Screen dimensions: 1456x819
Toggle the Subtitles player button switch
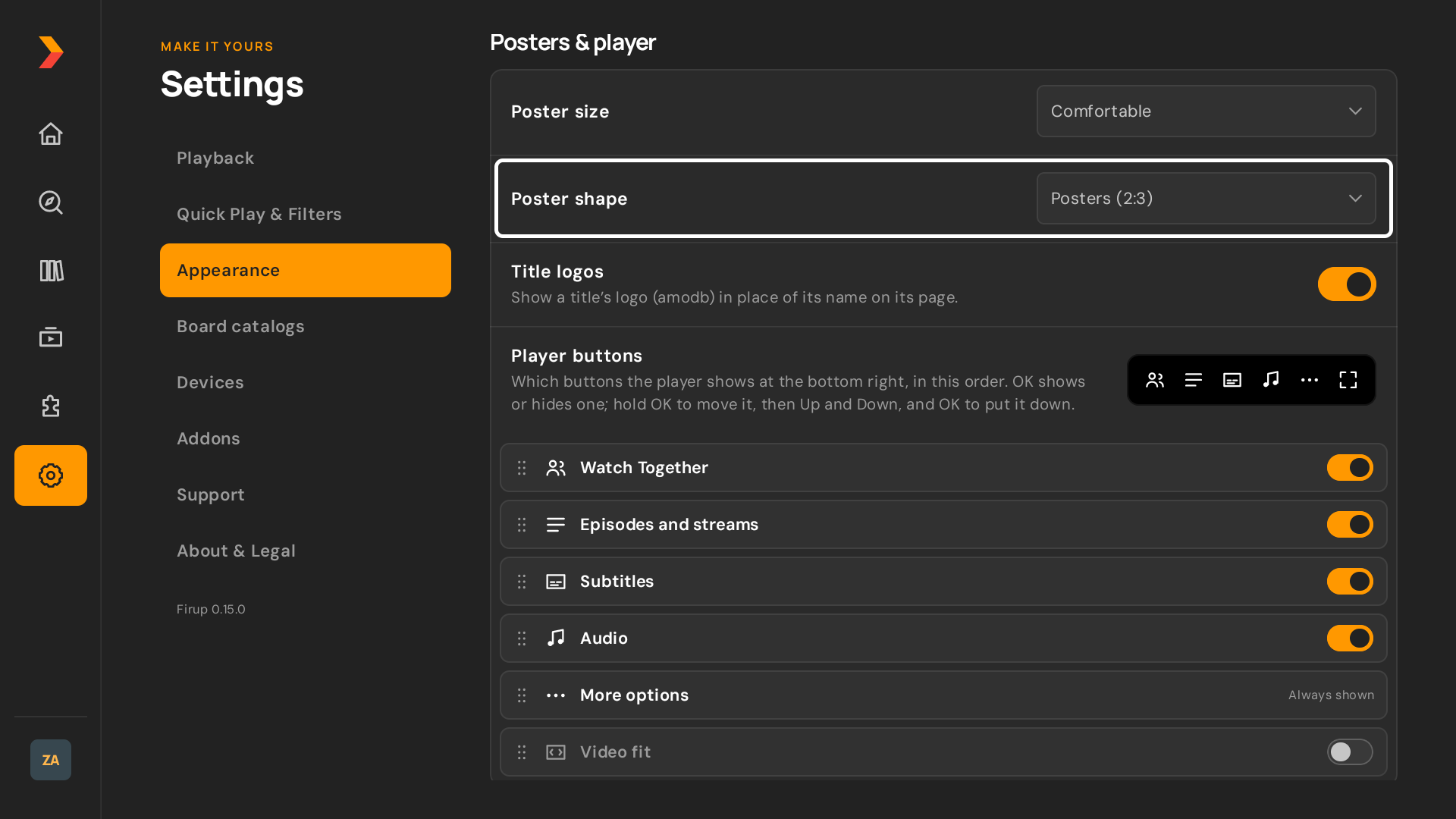tap(1350, 582)
